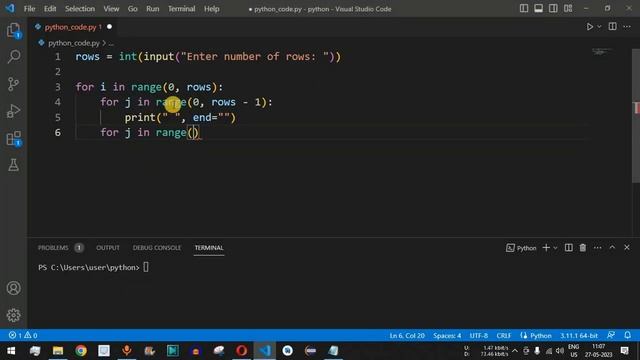Close the bottom panel

tap(627, 247)
